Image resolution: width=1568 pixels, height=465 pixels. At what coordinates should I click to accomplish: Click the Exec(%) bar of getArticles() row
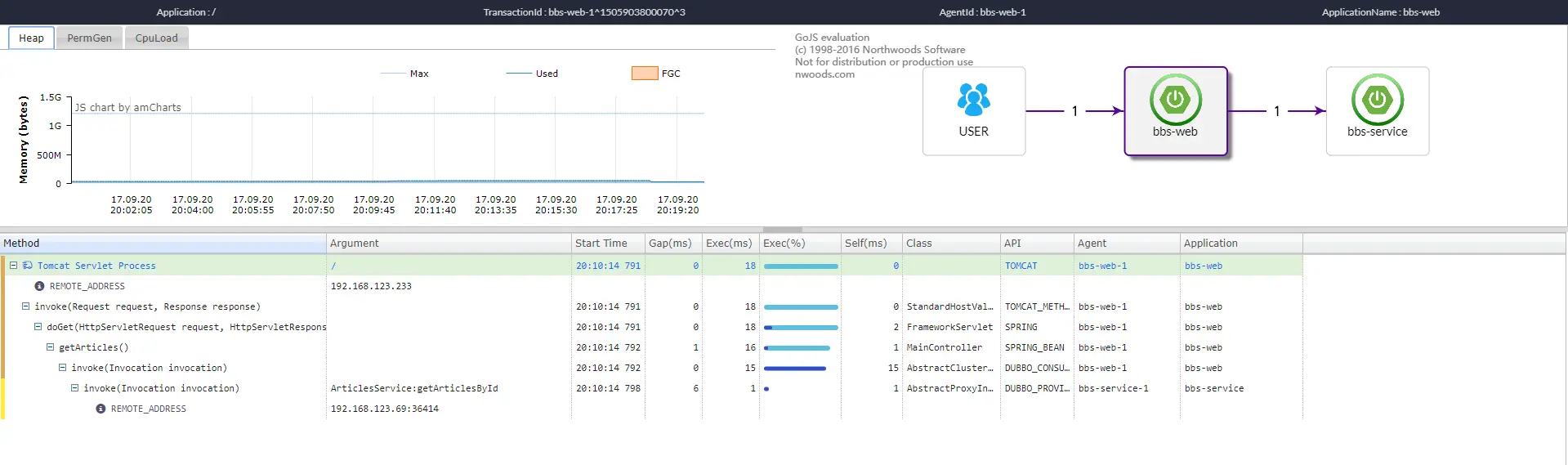797,347
